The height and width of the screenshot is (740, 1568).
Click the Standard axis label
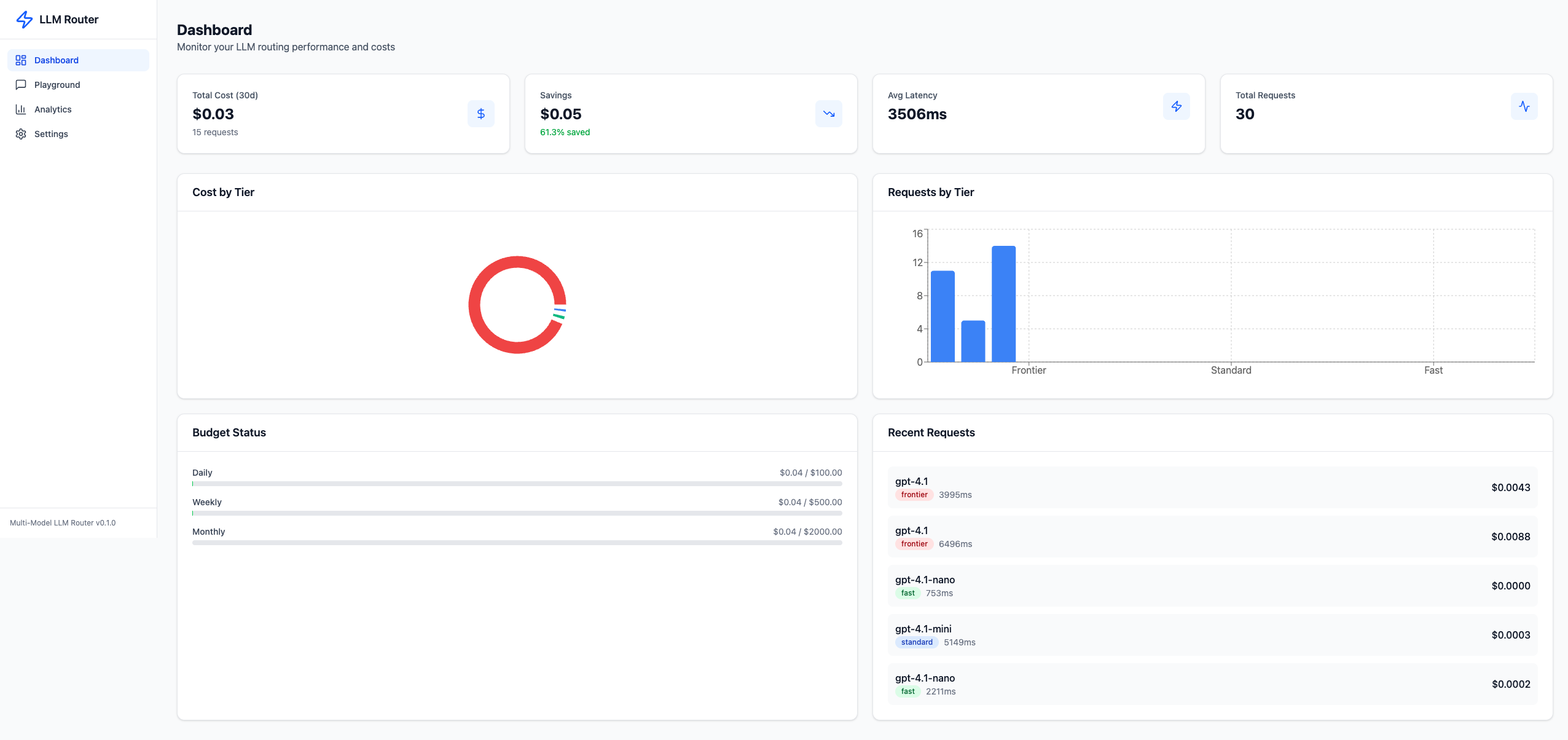click(1231, 370)
